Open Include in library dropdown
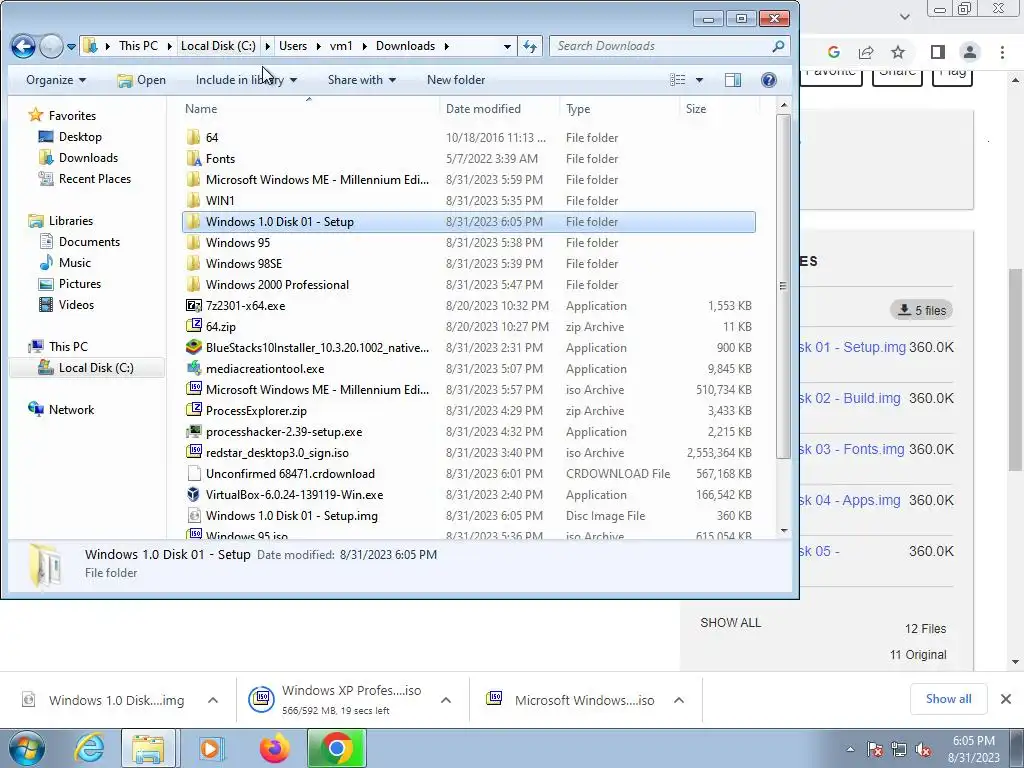Viewport: 1024px width, 768px height. coord(246,80)
